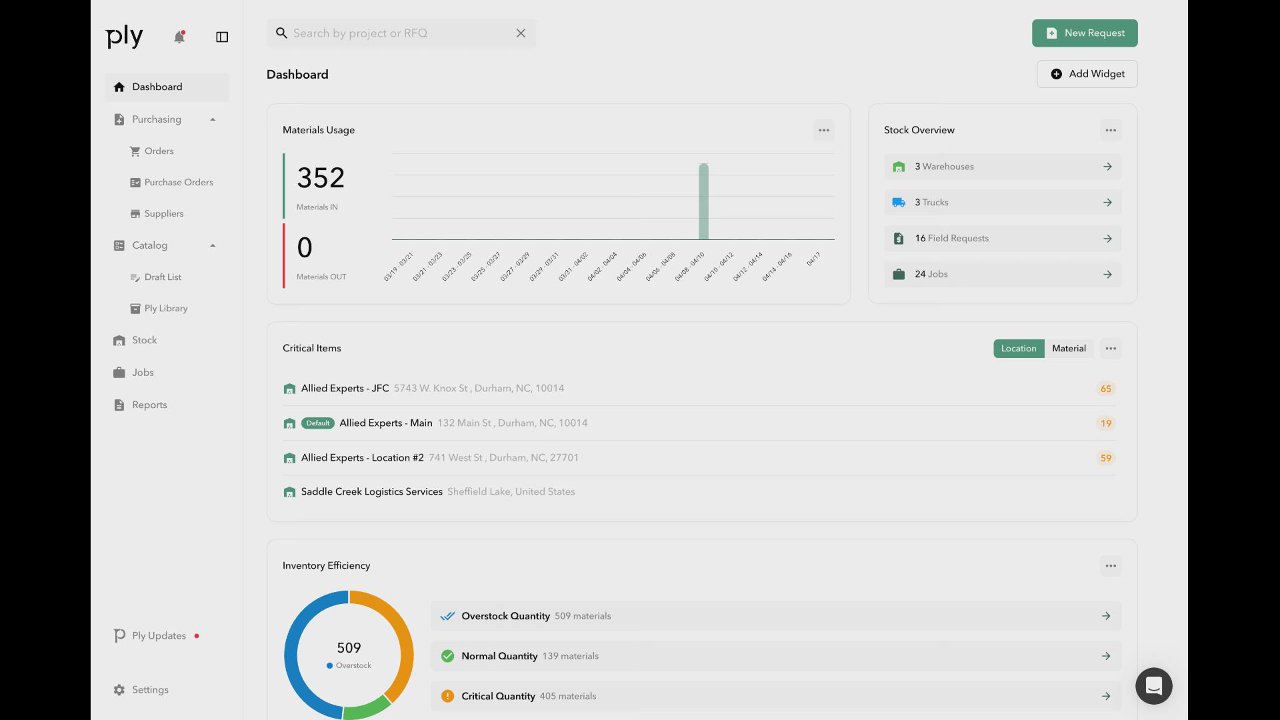Select Allied Experts - Main location
1280x720 pixels.
coord(700,423)
